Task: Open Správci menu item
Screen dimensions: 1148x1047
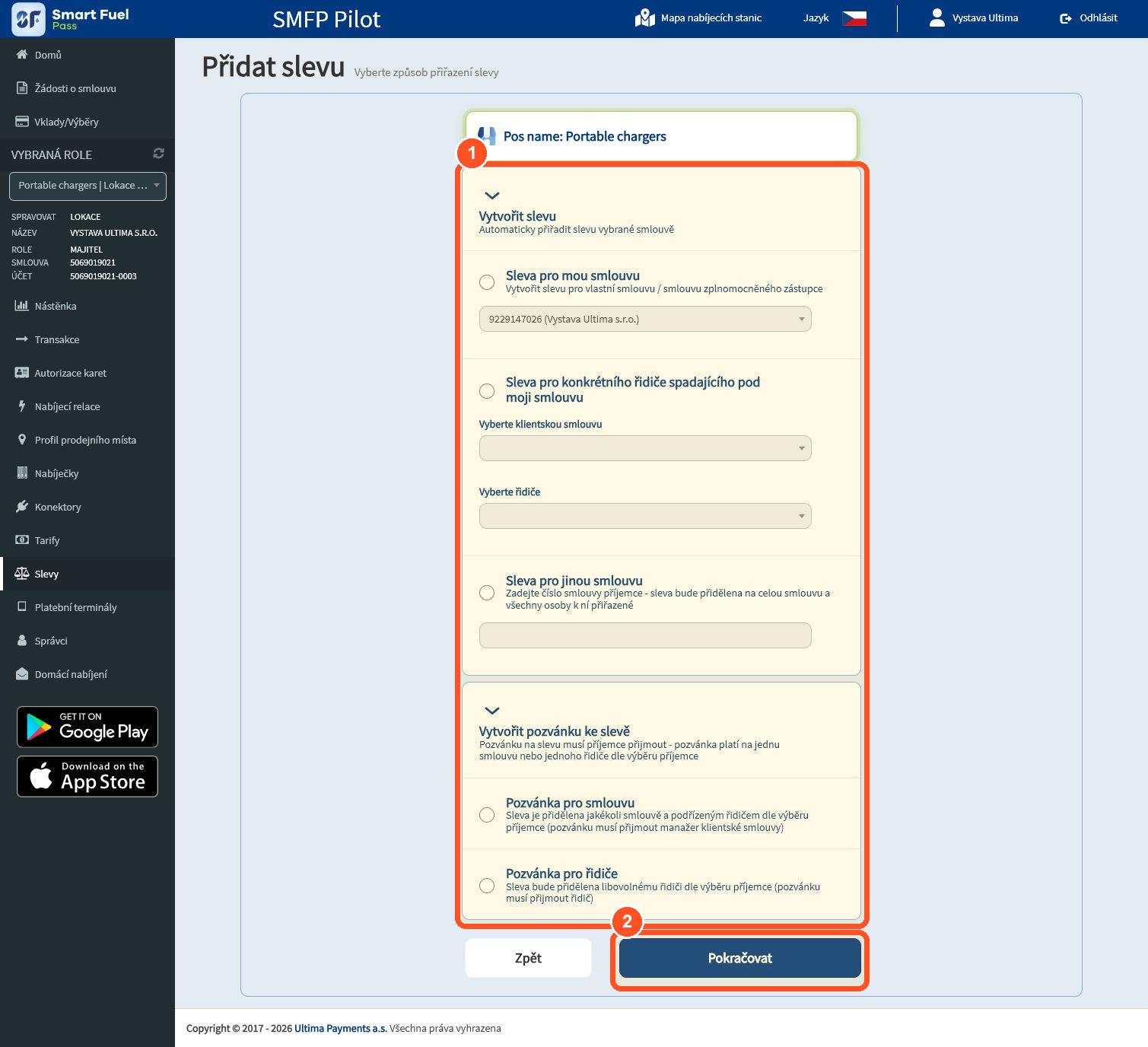Action: pyautogui.click(x=87, y=641)
